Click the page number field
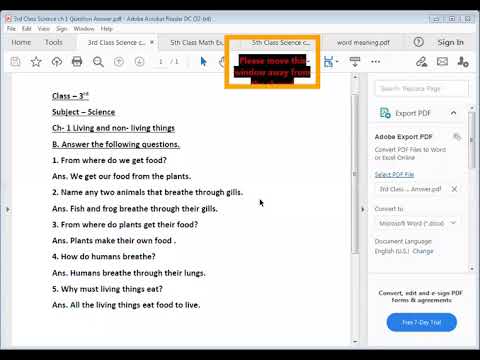This screenshot has height=360, width=480. point(161,62)
